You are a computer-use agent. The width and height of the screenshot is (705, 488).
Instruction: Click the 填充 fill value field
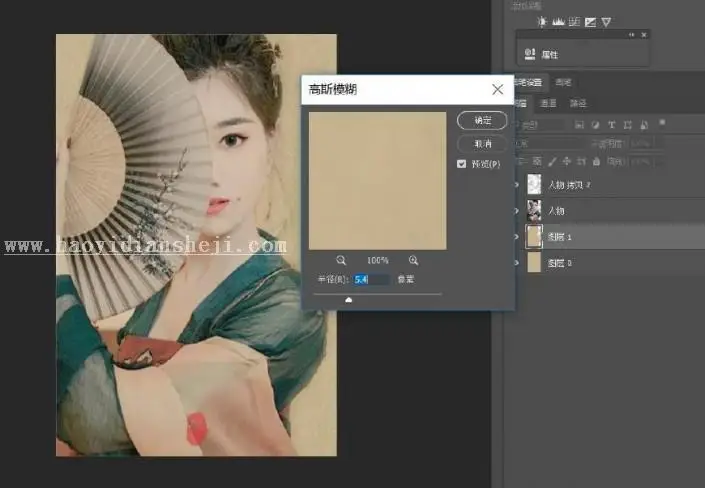(x=640, y=161)
